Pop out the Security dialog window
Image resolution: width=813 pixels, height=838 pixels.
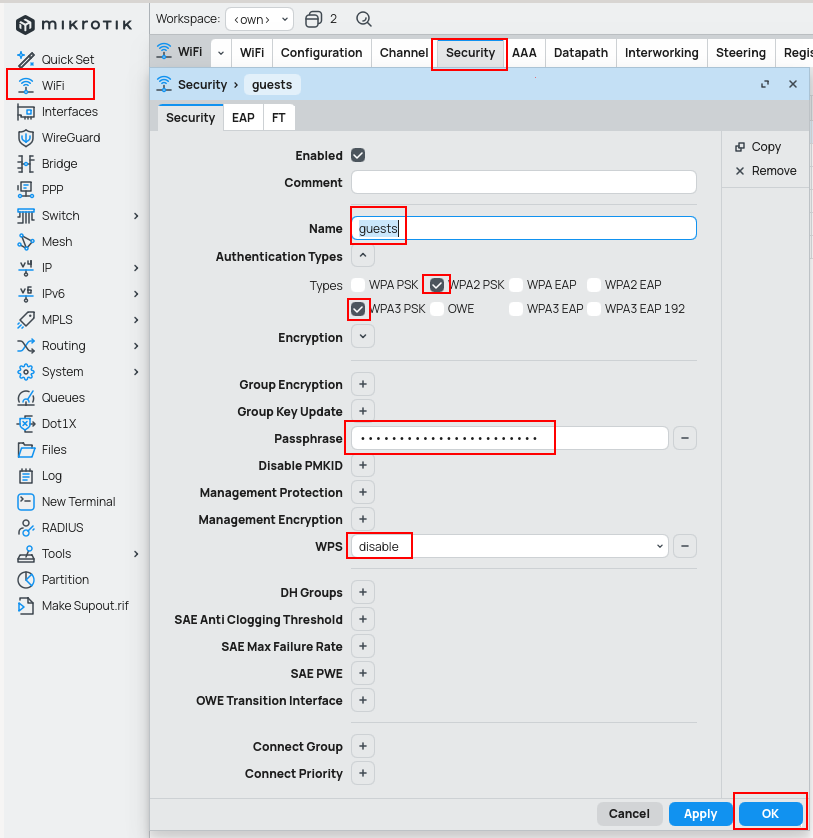point(765,84)
